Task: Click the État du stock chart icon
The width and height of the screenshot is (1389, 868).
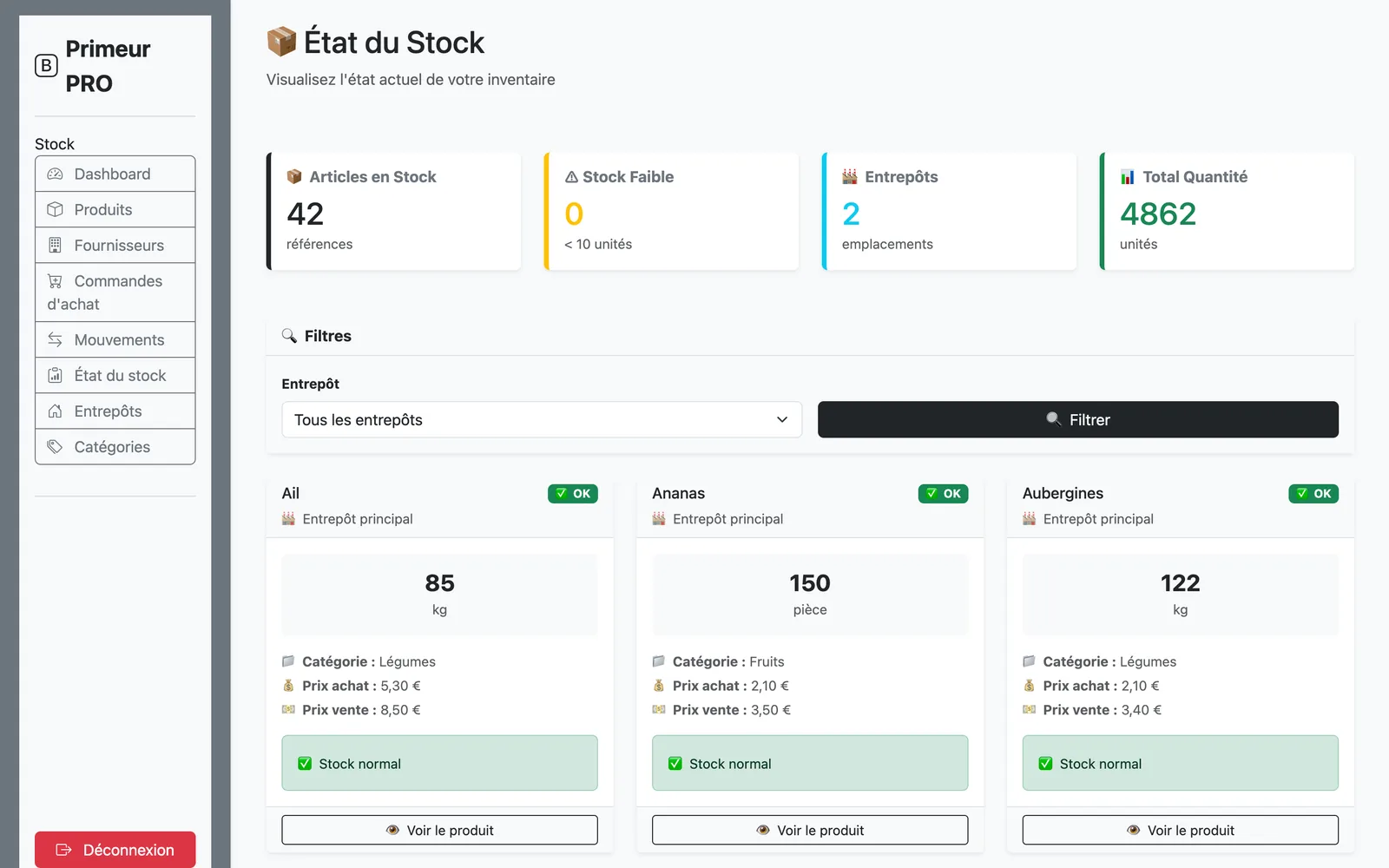Action: tap(55, 376)
